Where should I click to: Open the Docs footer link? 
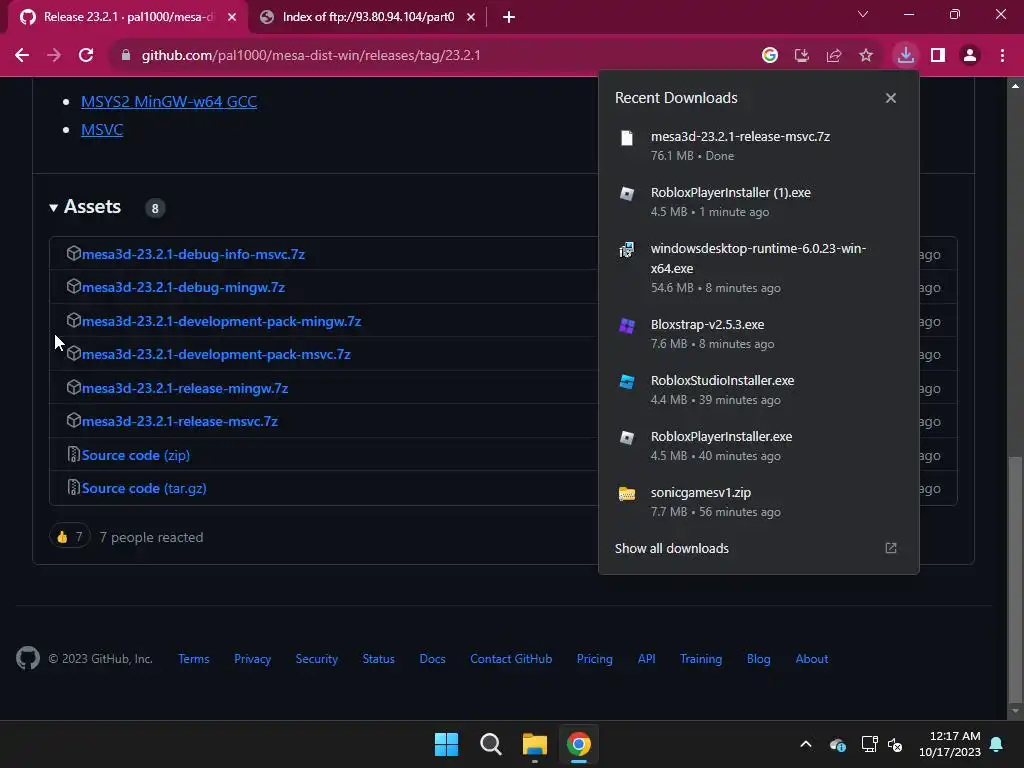(432, 659)
